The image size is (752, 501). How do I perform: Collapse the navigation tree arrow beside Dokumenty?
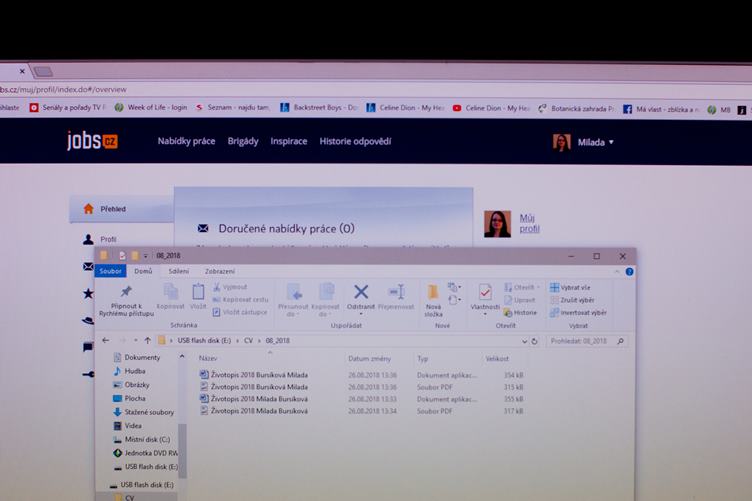click(x=182, y=356)
